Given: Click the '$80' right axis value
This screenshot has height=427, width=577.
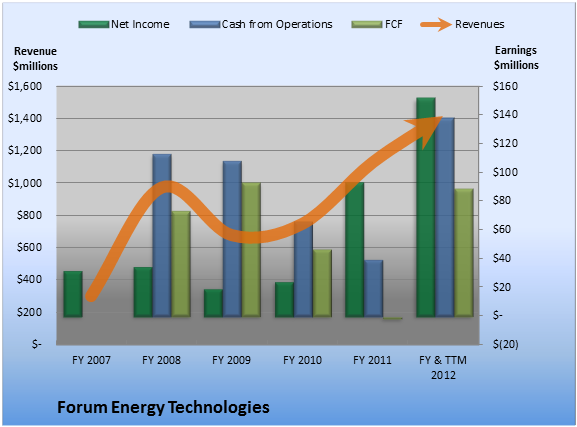Looking at the screenshot, I should [502, 200].
